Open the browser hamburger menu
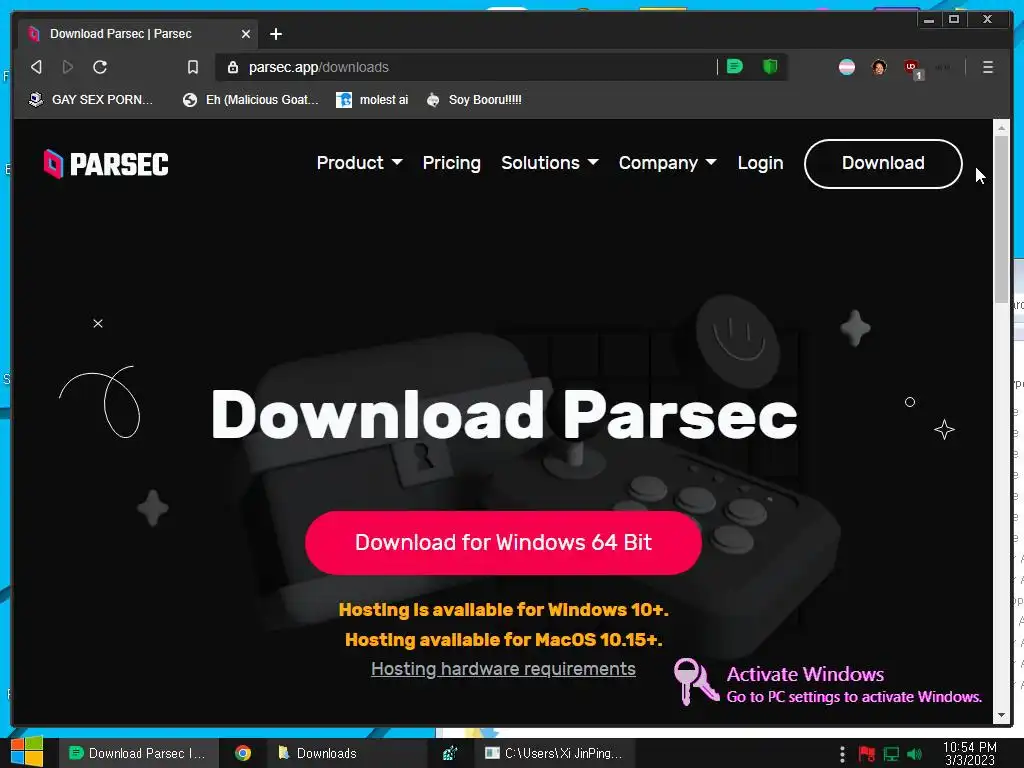The height and width of the screenshot is (768, 1024). pyautogui.click(x=987, y=67)
